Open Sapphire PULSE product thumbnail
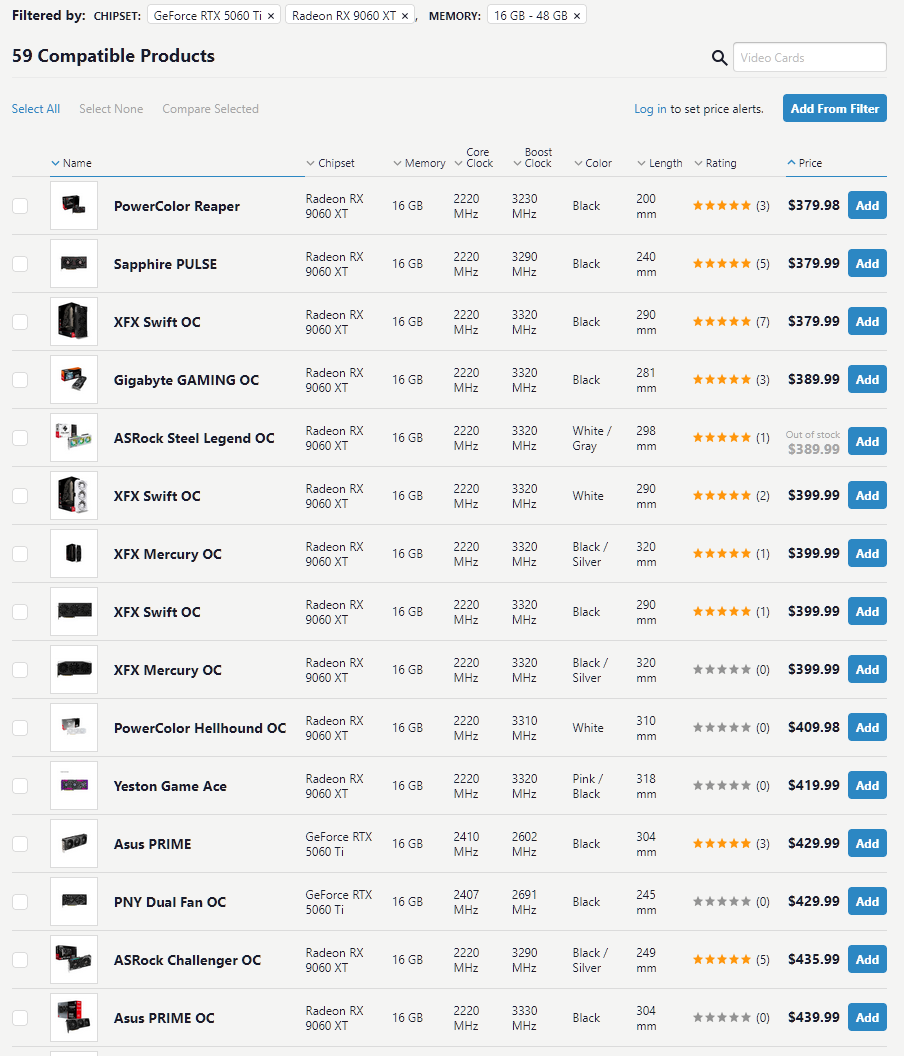Image resolution: width=904 pixels, height=1056 pixels. (x=74, y=263)
